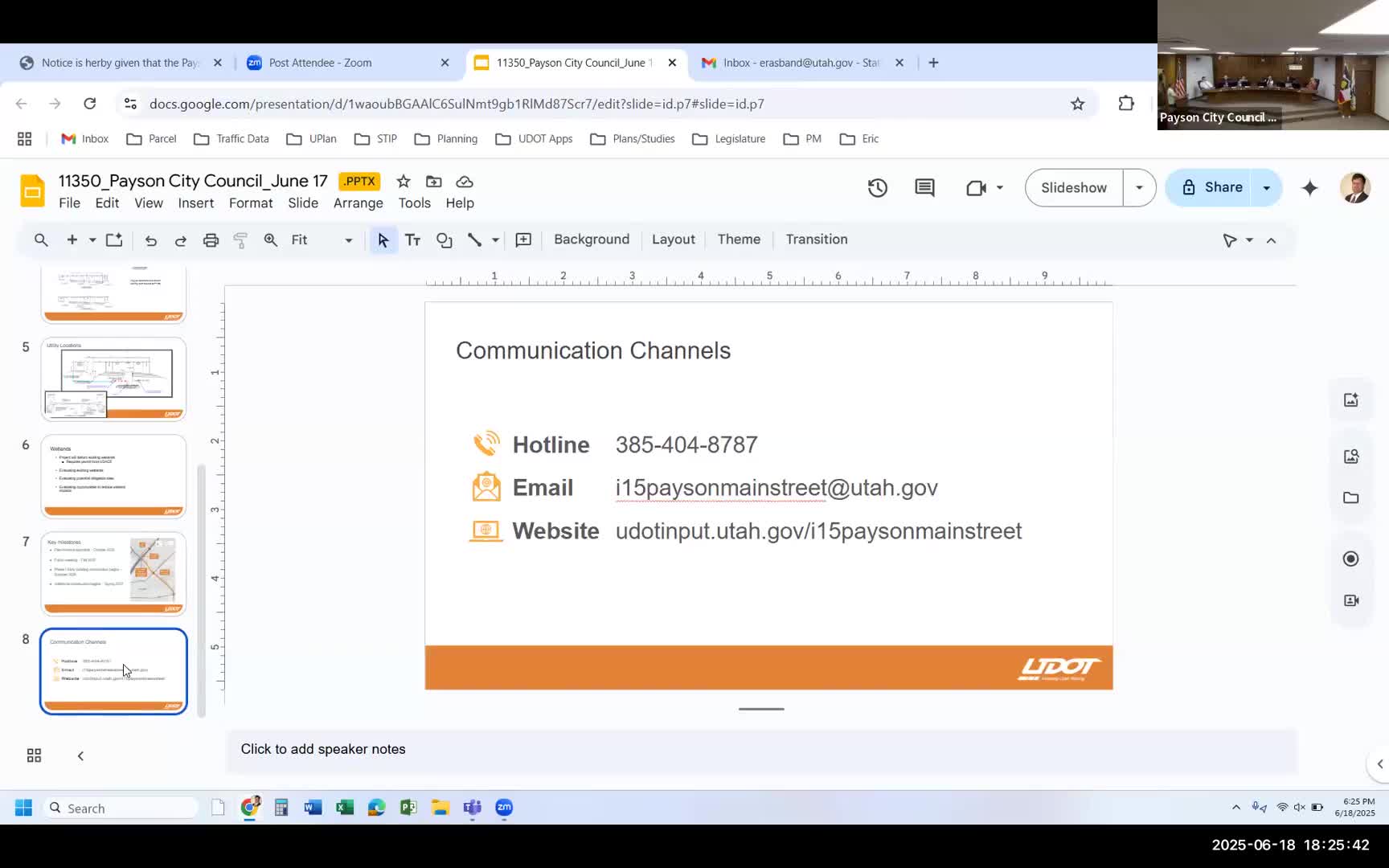Open the Traffic Data bookmark folder

pos(231,139)
